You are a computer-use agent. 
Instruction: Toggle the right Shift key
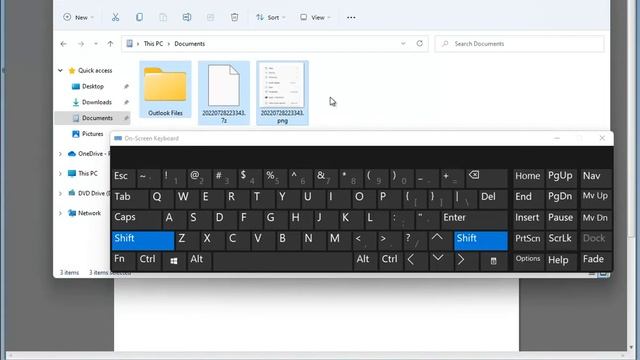(x=481, y=240)
